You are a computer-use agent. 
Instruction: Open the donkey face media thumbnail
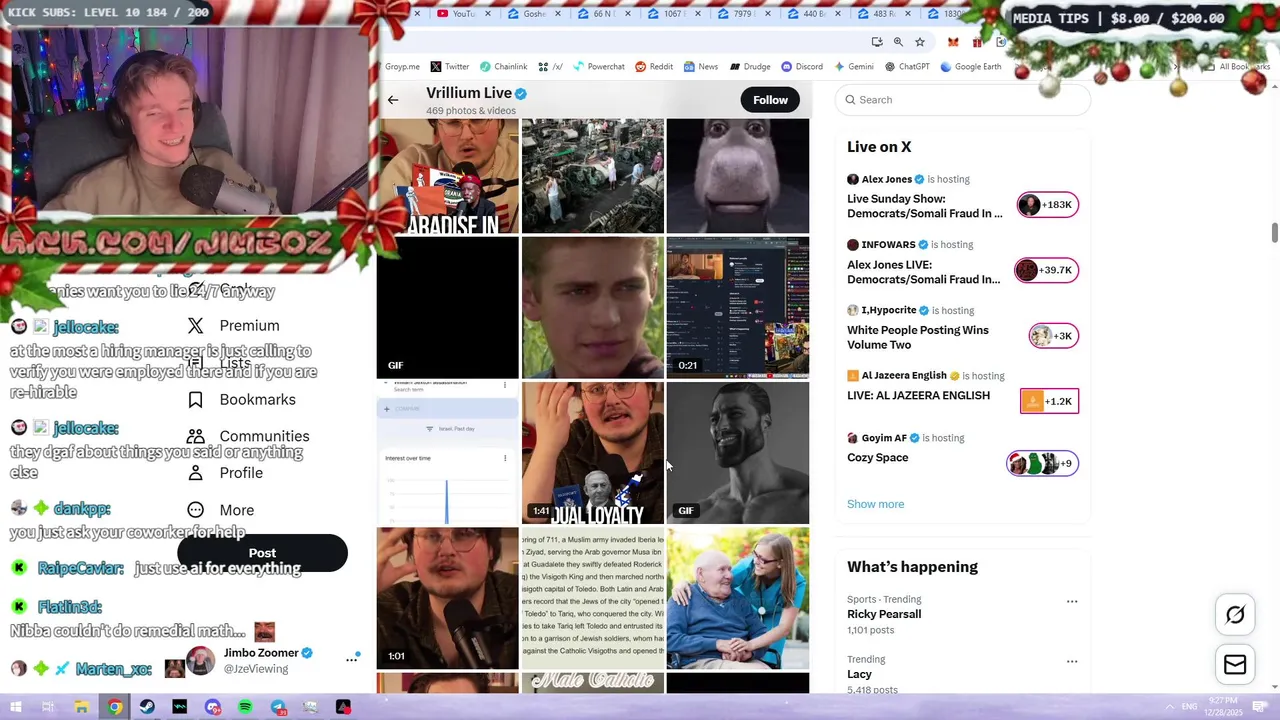click(x=738, y=176)
